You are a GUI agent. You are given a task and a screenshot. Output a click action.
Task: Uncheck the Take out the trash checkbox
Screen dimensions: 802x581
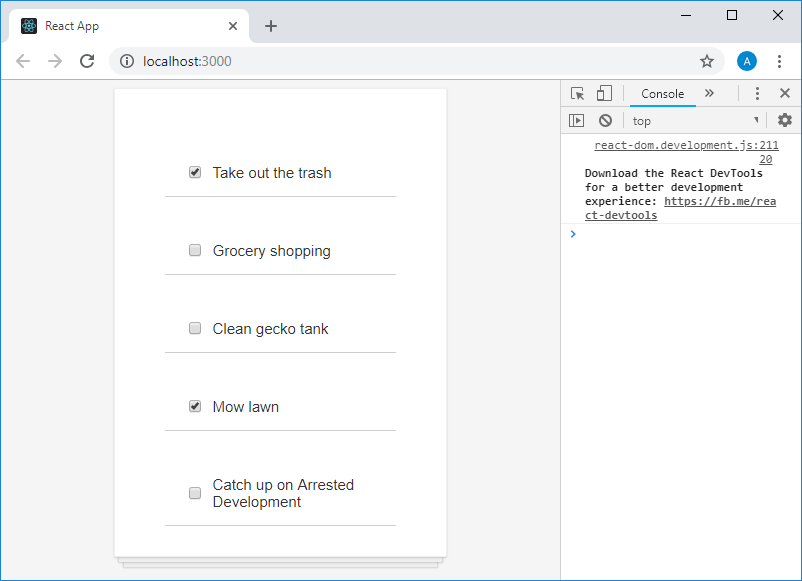pos(195,172)
